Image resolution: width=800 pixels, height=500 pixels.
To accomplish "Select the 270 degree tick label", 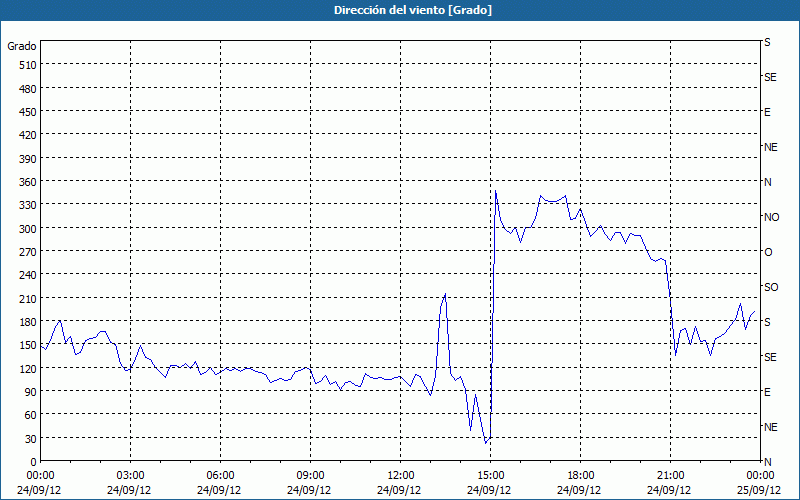I will 28,252.
